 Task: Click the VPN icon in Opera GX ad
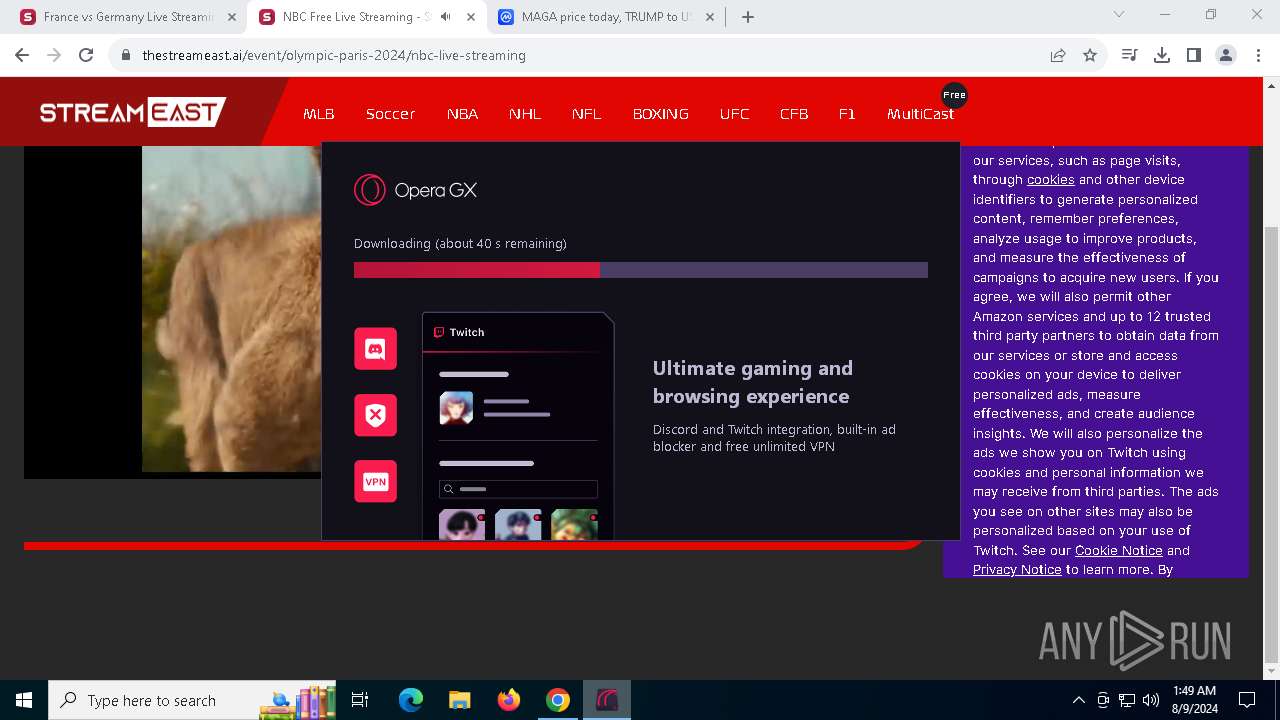coord(376,482)
